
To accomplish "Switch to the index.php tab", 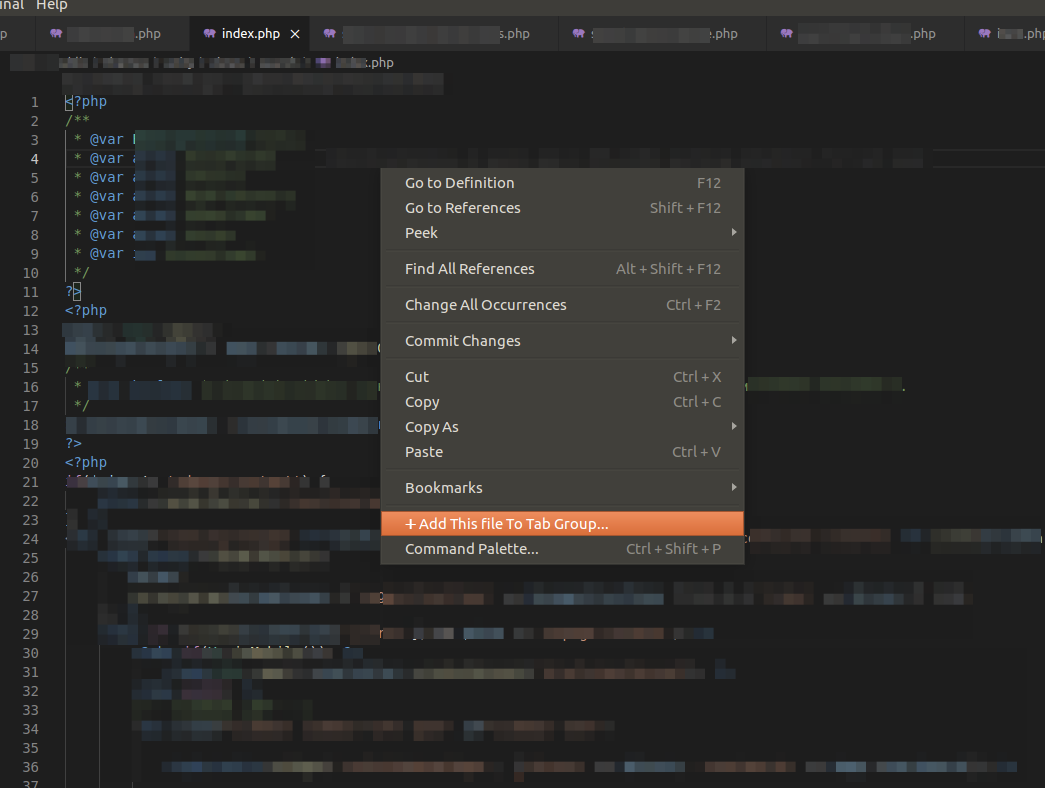I will 251,33.
